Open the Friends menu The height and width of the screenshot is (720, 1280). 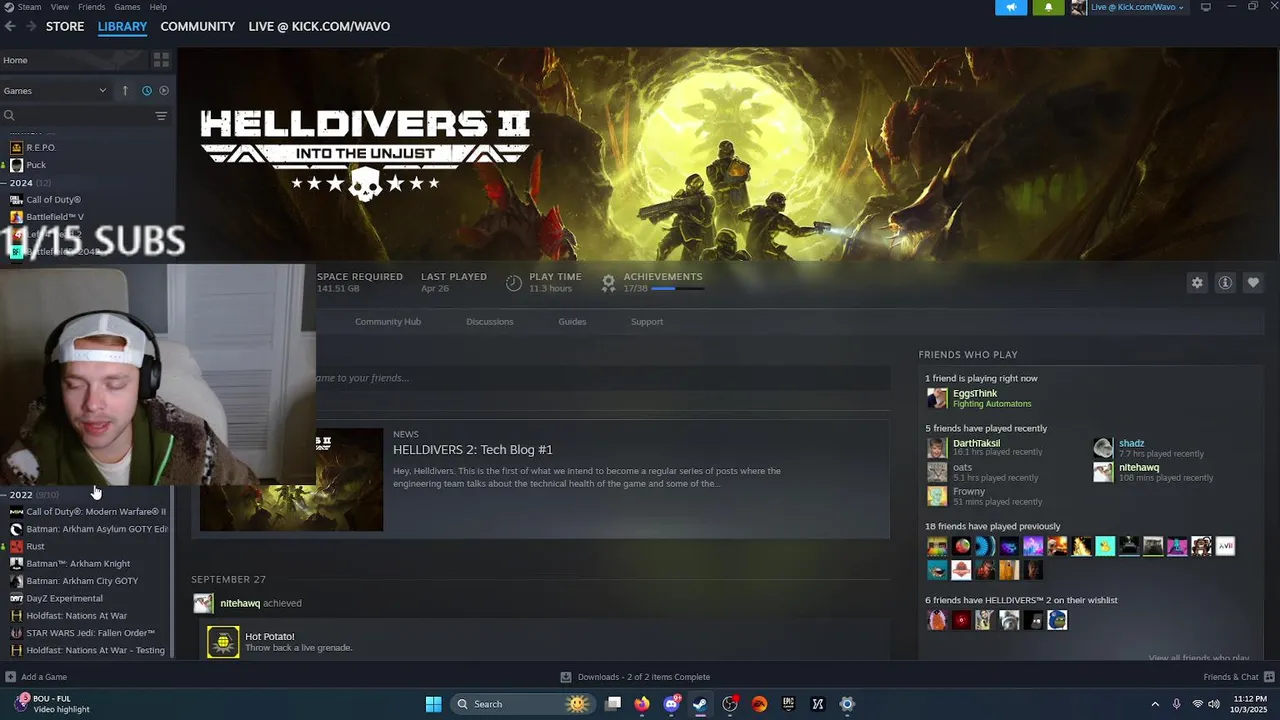(x=92, y=7)
